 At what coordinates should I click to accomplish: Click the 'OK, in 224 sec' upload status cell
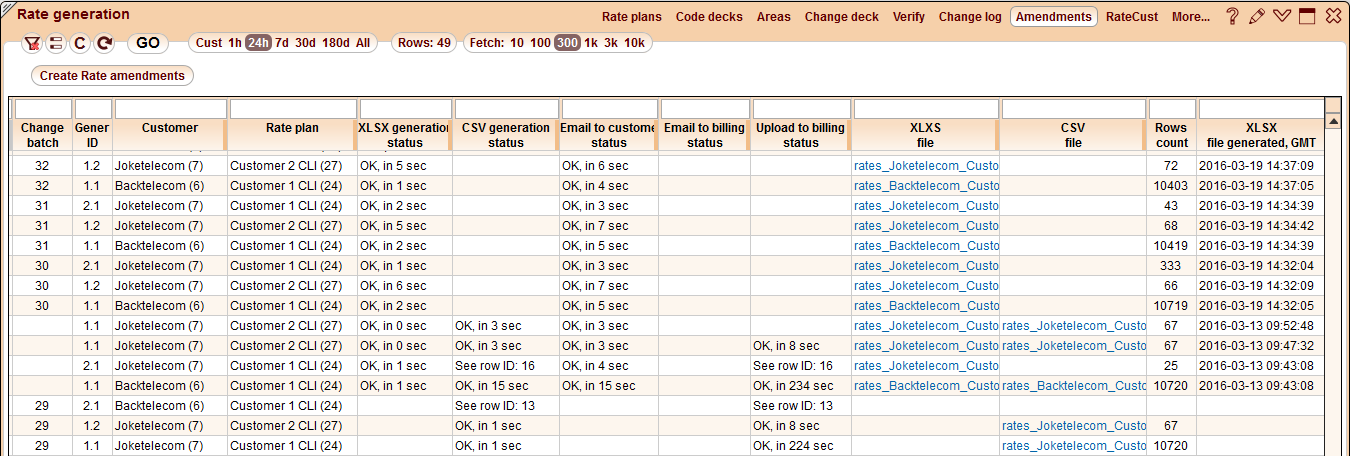point(801,446)
